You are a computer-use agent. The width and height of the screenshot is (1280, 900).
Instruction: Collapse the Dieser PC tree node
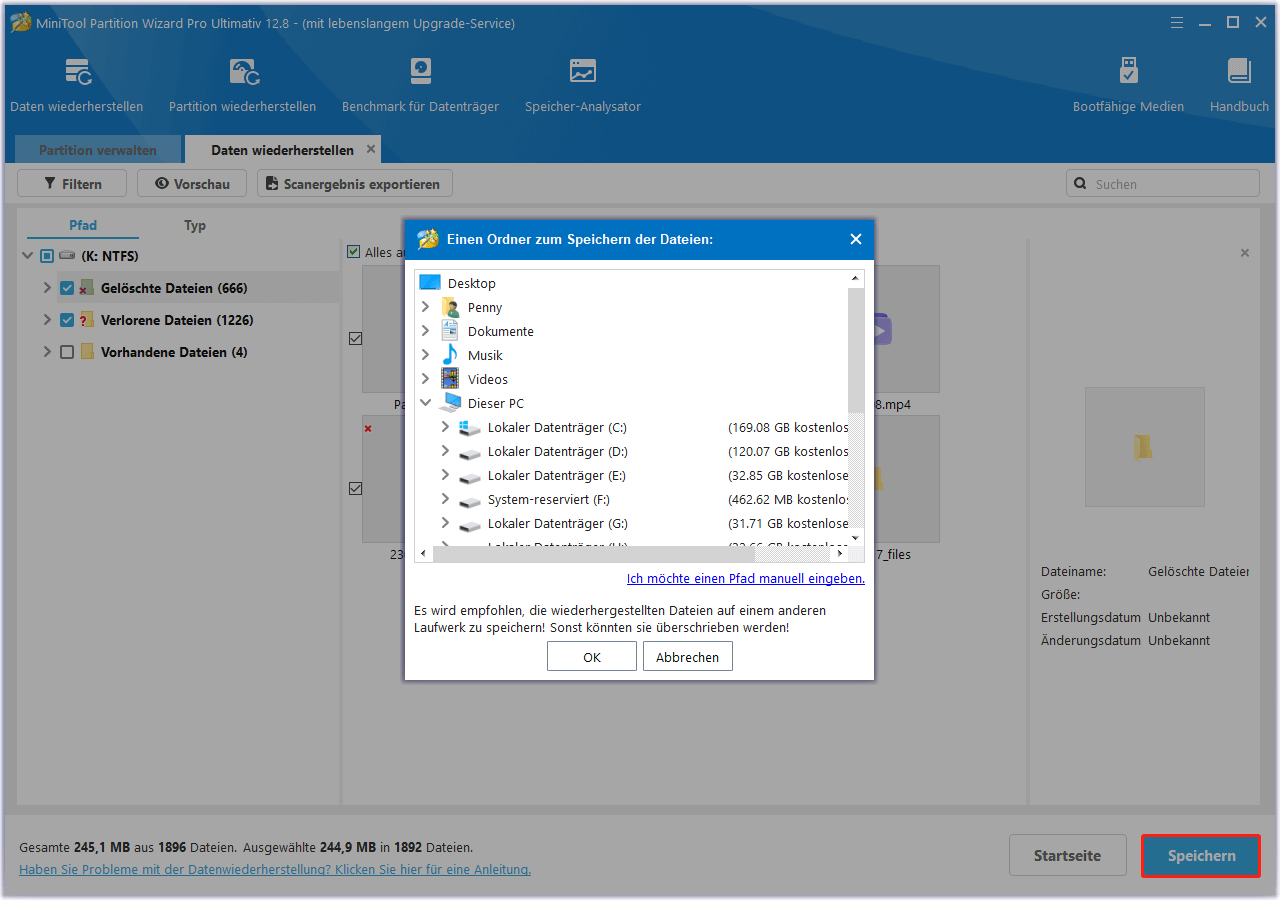pos(426,403)
